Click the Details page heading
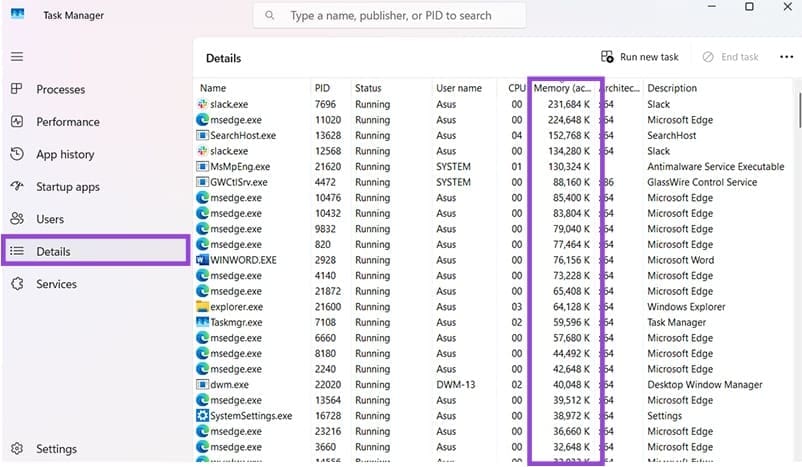The image size is (802, 467). pyautogui.click(x=224, y=58)
